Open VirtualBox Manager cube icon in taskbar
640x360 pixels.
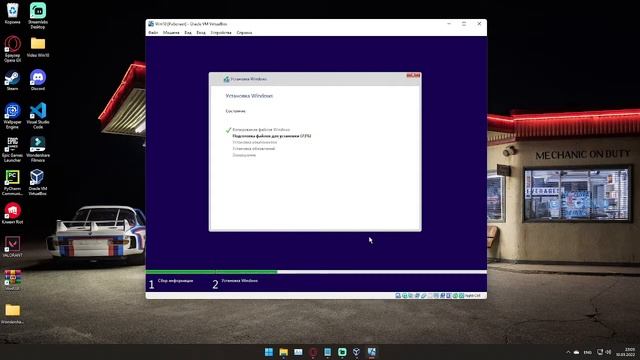(356, 352)
